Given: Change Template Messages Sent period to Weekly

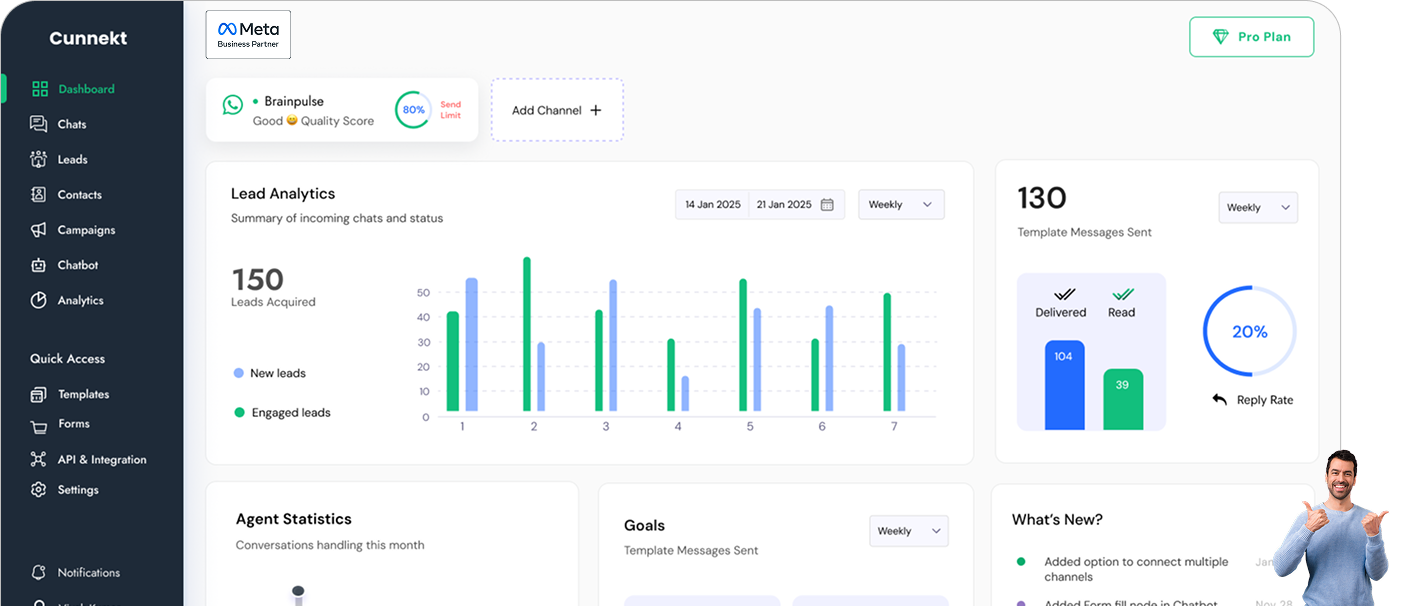Looking at the screenshot, I should tap(1257, 207).
